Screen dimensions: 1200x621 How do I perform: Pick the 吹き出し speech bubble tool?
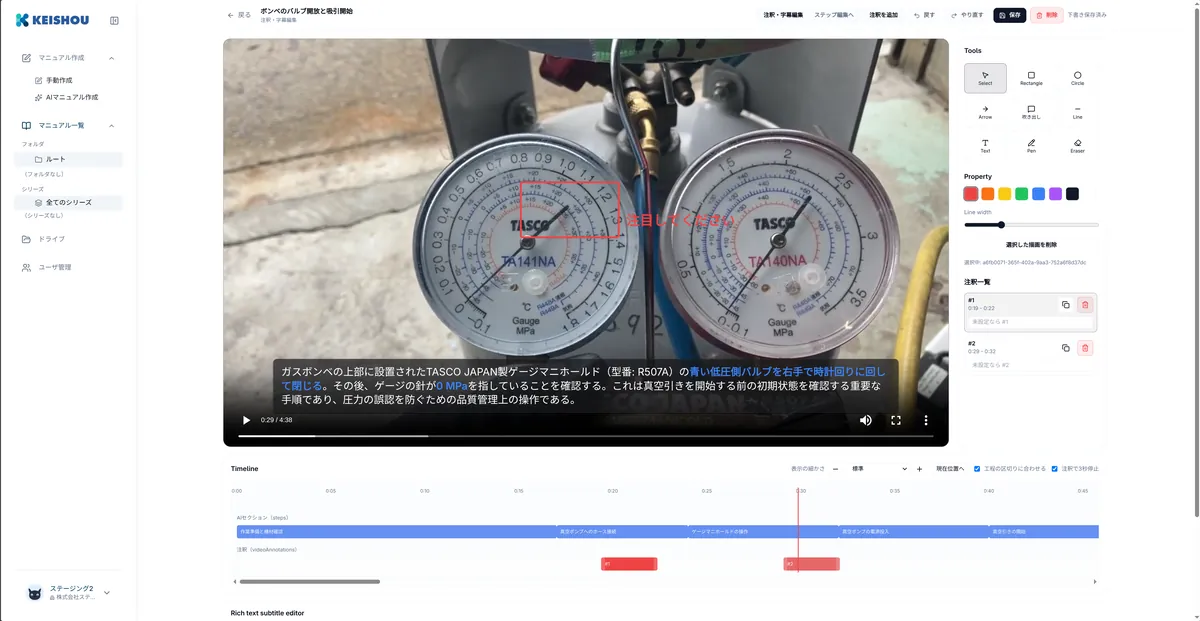coord(1031,112)
